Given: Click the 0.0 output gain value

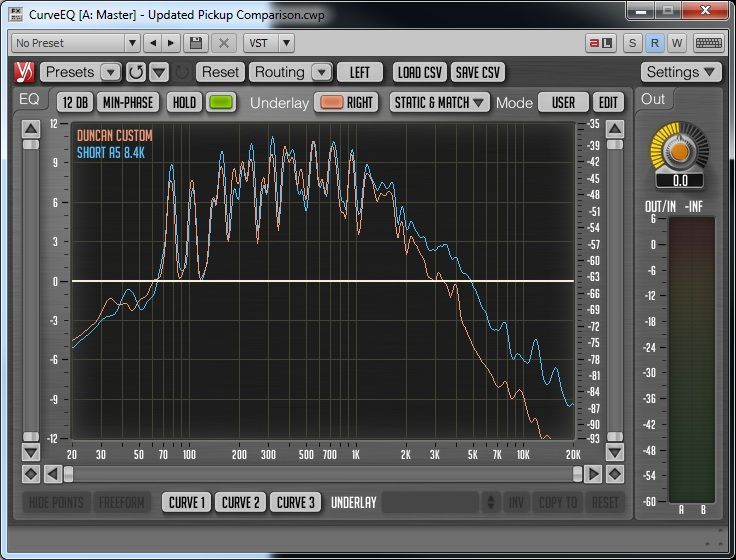Looking at the screenshot, I should [x=680, y=181].
